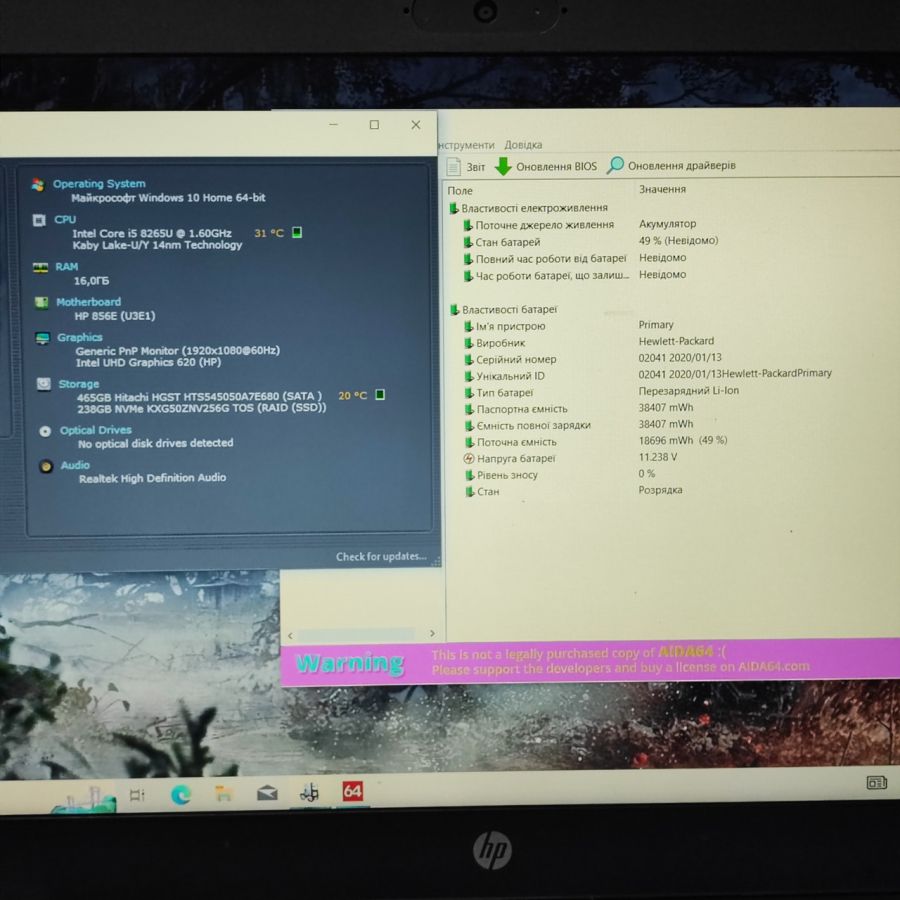Viewport: 900px width, 900px height.
Task: Open the Звіт report button in AIDA64
Action: 466,167
